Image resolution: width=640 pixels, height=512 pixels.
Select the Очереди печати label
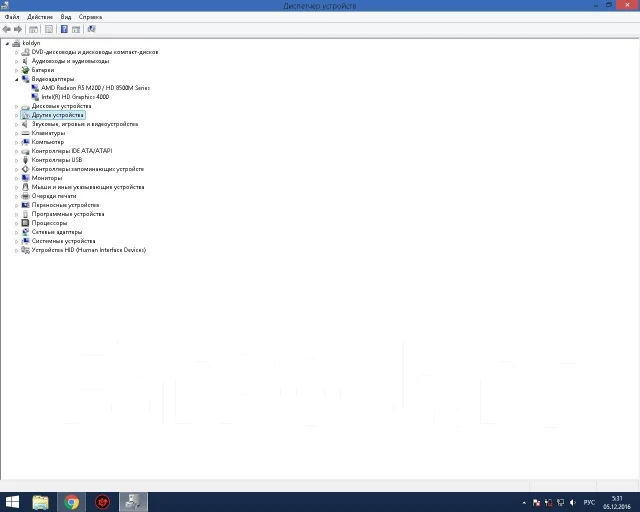pyautogui.click(x=54, y=196)
